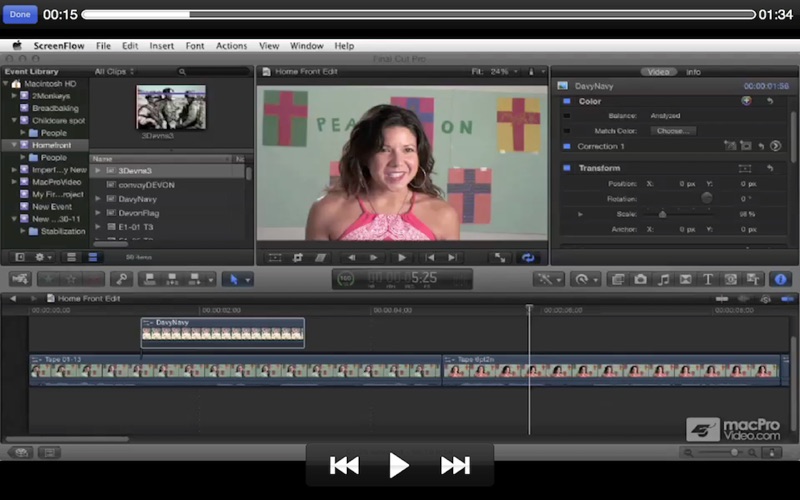Open the viewer Fit 24% zoom dropdown
Screen dimensions: 800x500
(494, 71)
